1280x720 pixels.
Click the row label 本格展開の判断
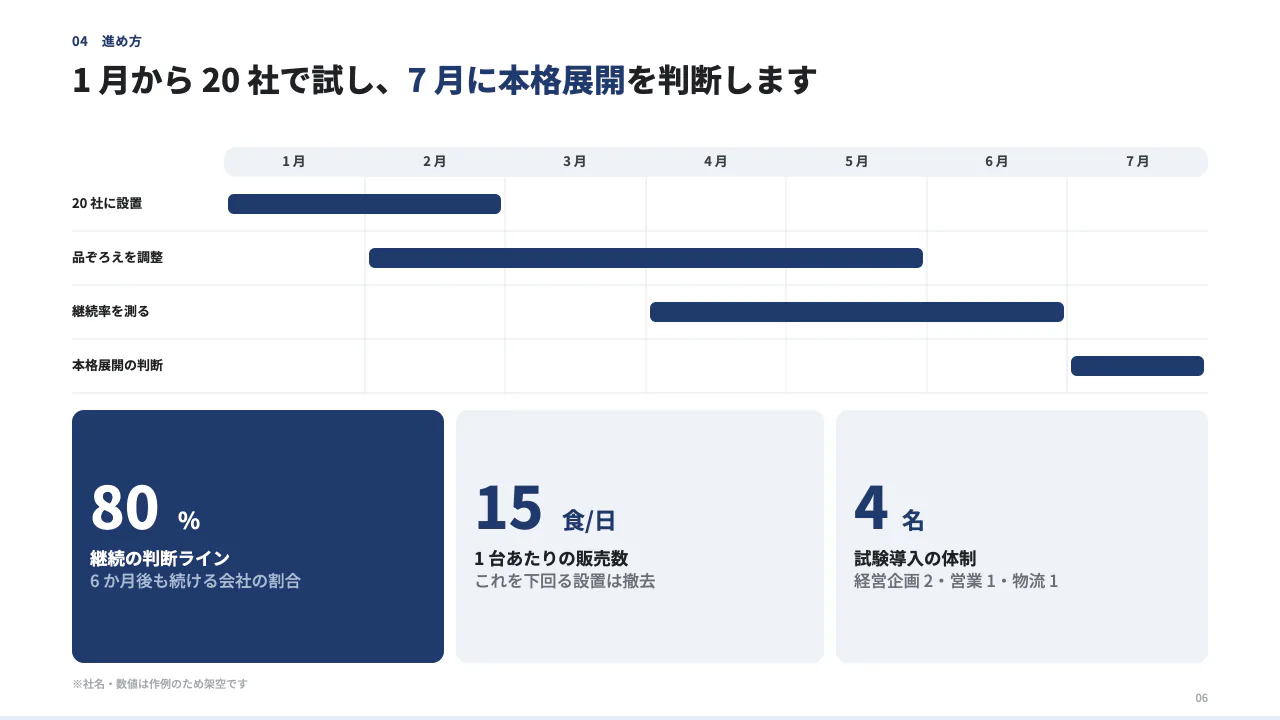(117, 365)
